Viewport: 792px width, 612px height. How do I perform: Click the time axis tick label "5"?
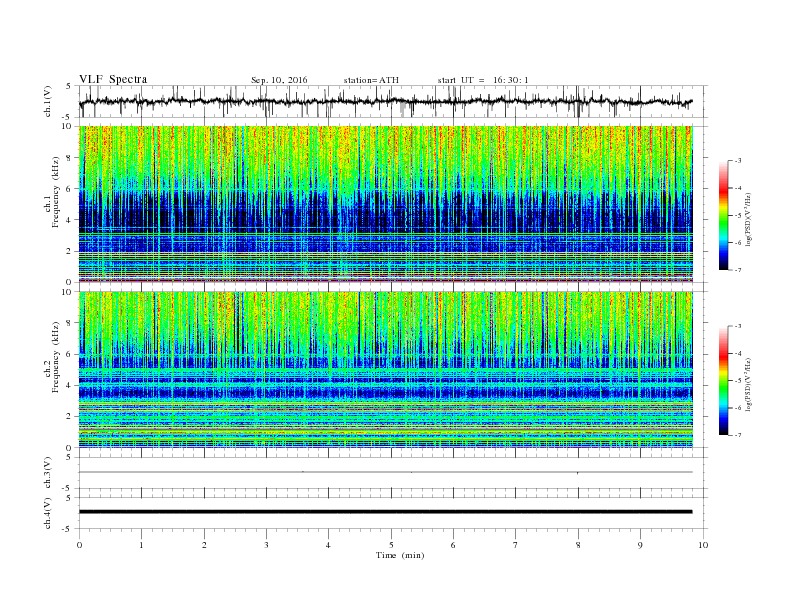coord(391,545)
